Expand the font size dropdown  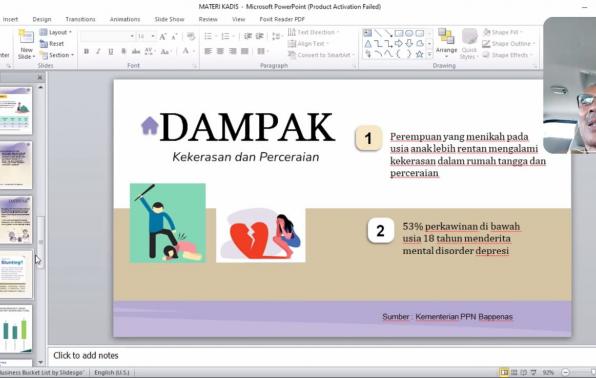(x=153, y=37)
